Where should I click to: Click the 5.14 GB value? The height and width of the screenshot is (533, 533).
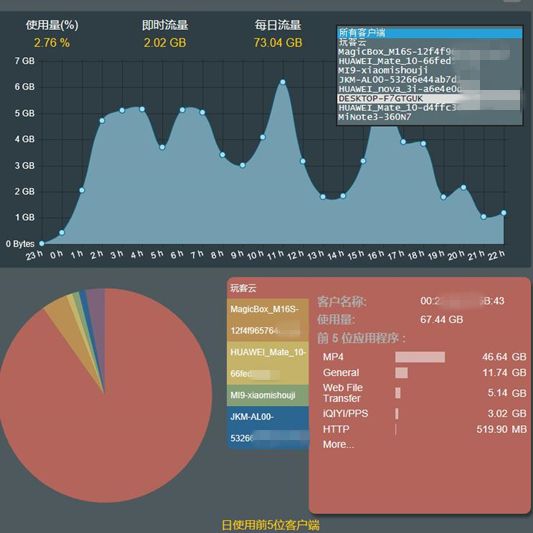(x=507, y=393)
